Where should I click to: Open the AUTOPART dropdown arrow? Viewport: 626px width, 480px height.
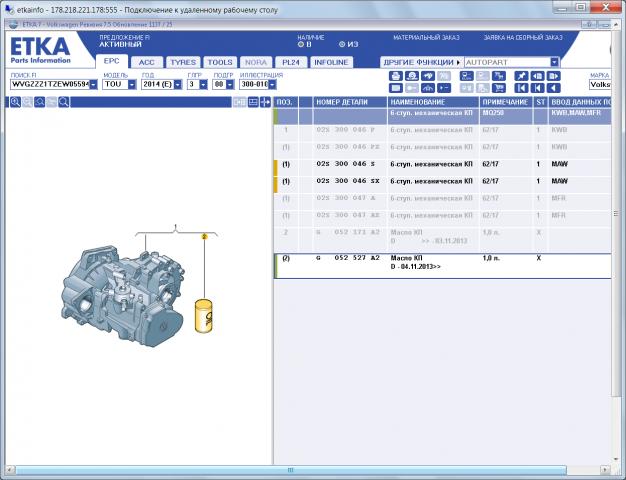(554, 62)
